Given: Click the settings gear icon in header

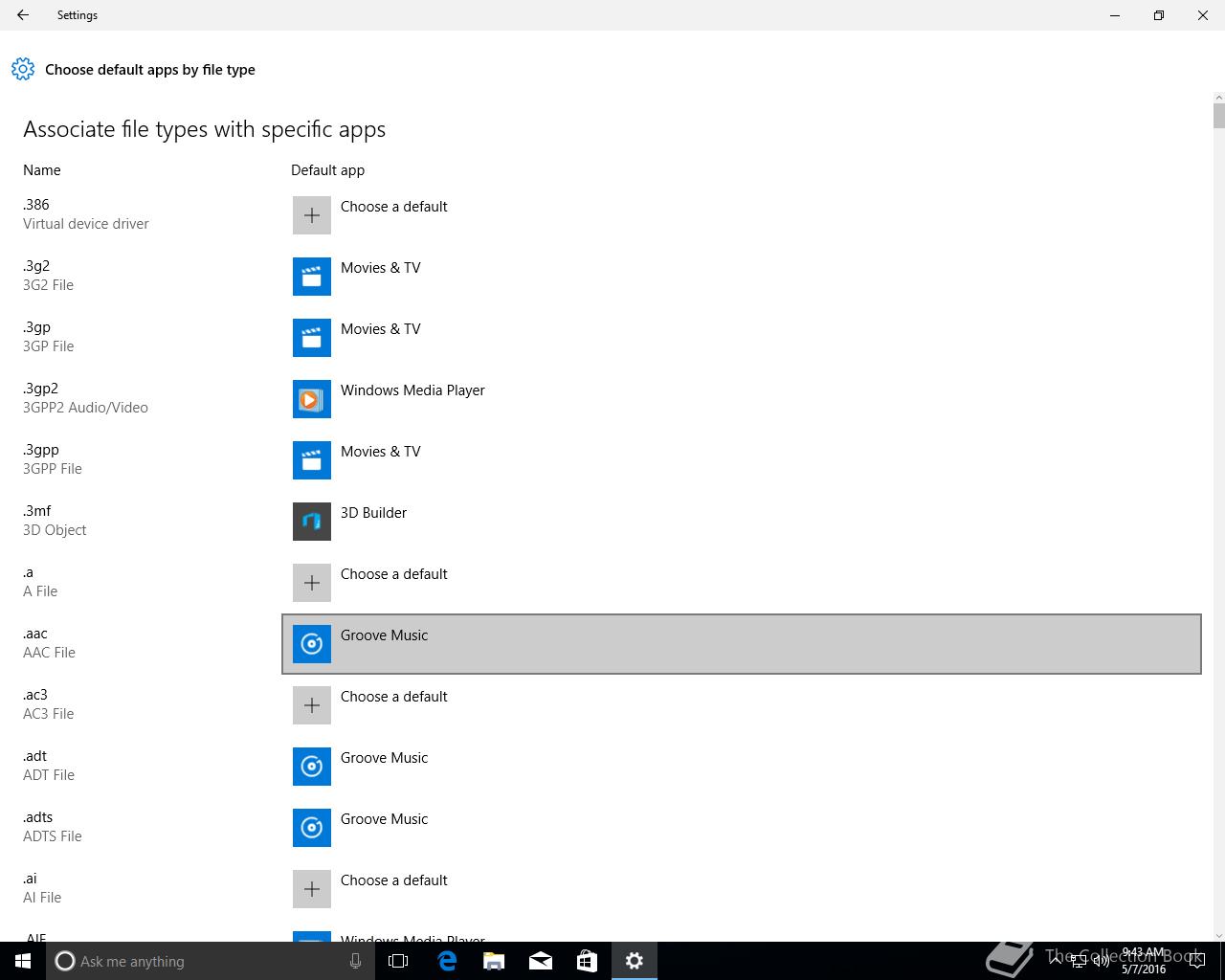Looking at the screenshot, I should [23, 69].
